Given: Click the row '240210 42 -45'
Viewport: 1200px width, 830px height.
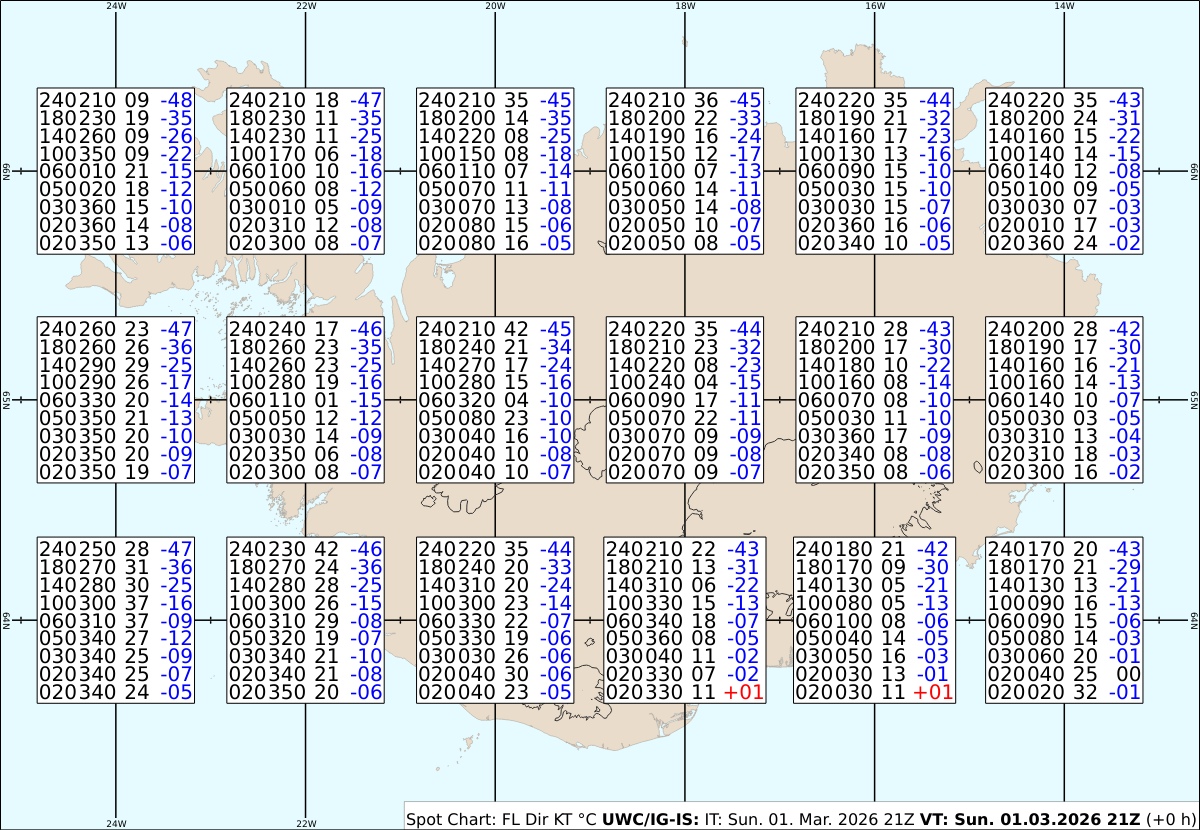Looking at the screenshot, I should tap(495, 328).
